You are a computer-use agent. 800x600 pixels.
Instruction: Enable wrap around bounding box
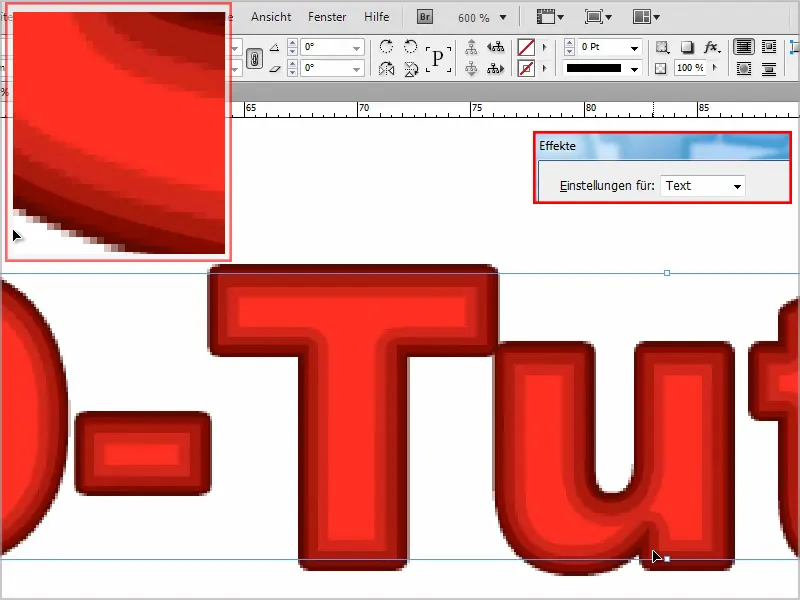click(x=769, y=47)
